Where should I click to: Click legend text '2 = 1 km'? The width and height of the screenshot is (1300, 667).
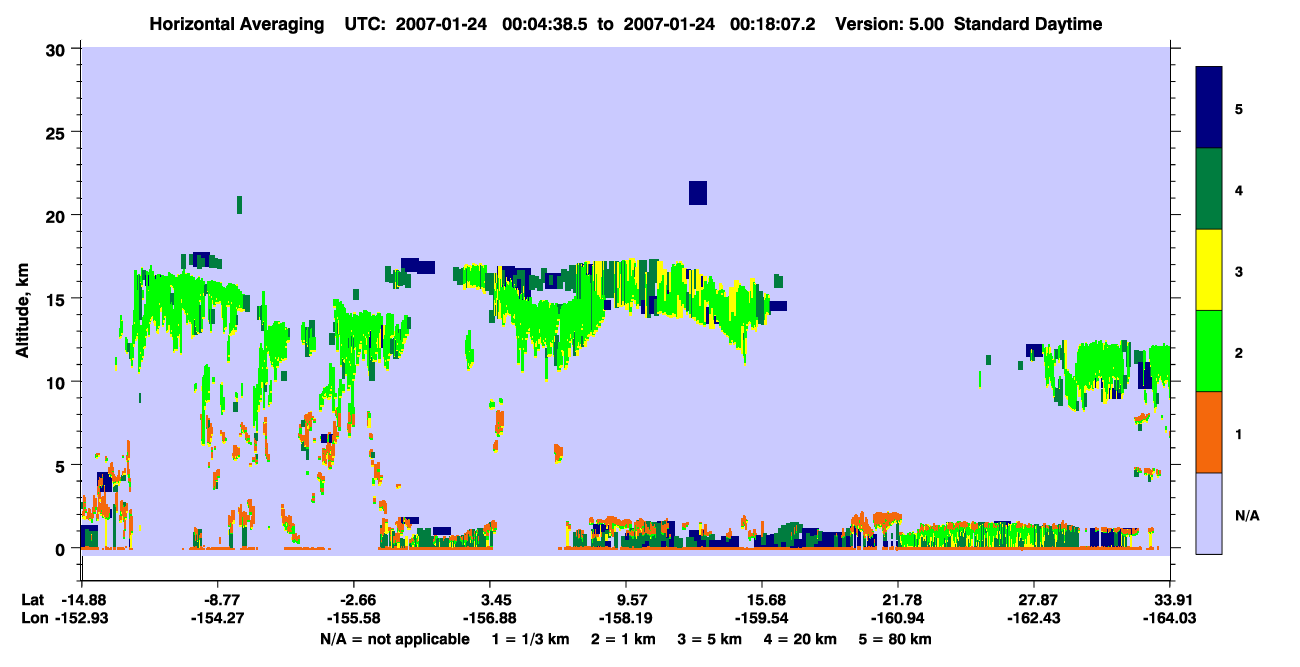point(625,639)
